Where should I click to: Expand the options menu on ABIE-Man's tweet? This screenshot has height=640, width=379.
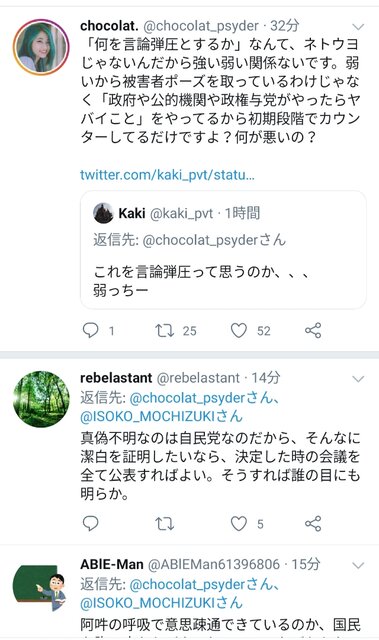pos(358,565)
